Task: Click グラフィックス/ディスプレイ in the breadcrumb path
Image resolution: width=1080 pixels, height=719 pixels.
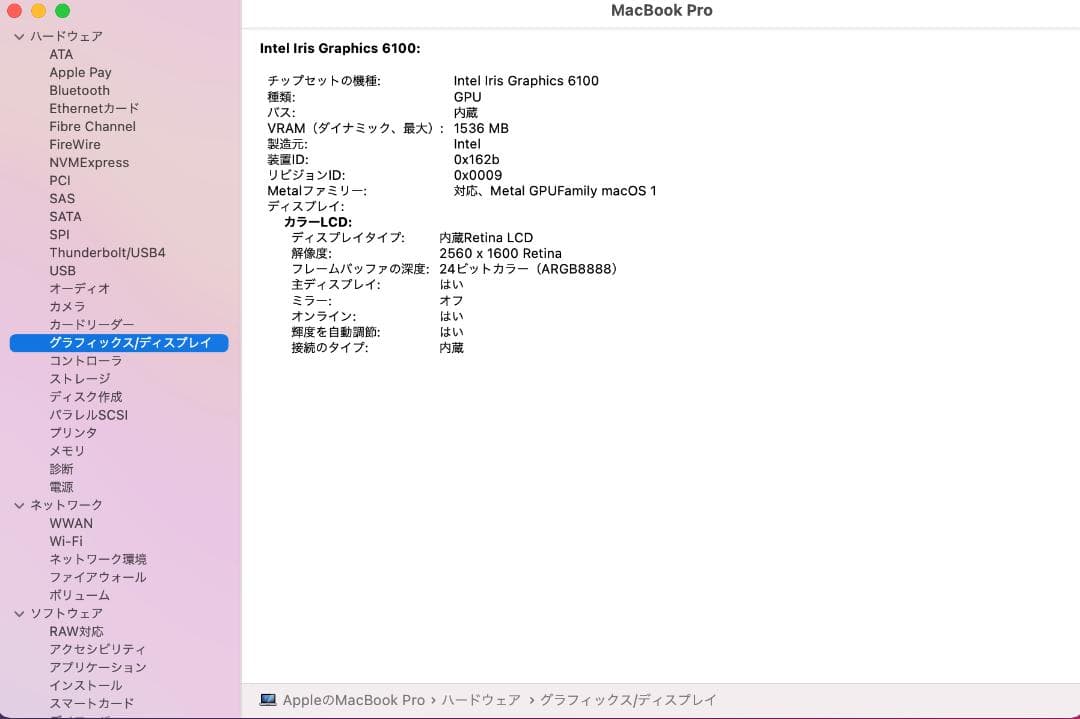Action: click(627, 700)
